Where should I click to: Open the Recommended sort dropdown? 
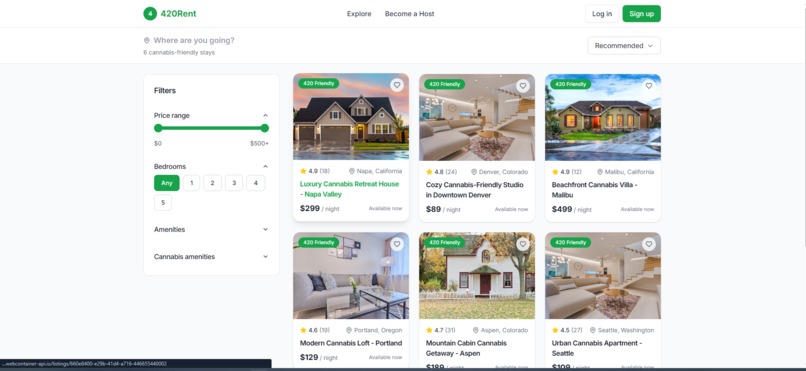point(624,46)
